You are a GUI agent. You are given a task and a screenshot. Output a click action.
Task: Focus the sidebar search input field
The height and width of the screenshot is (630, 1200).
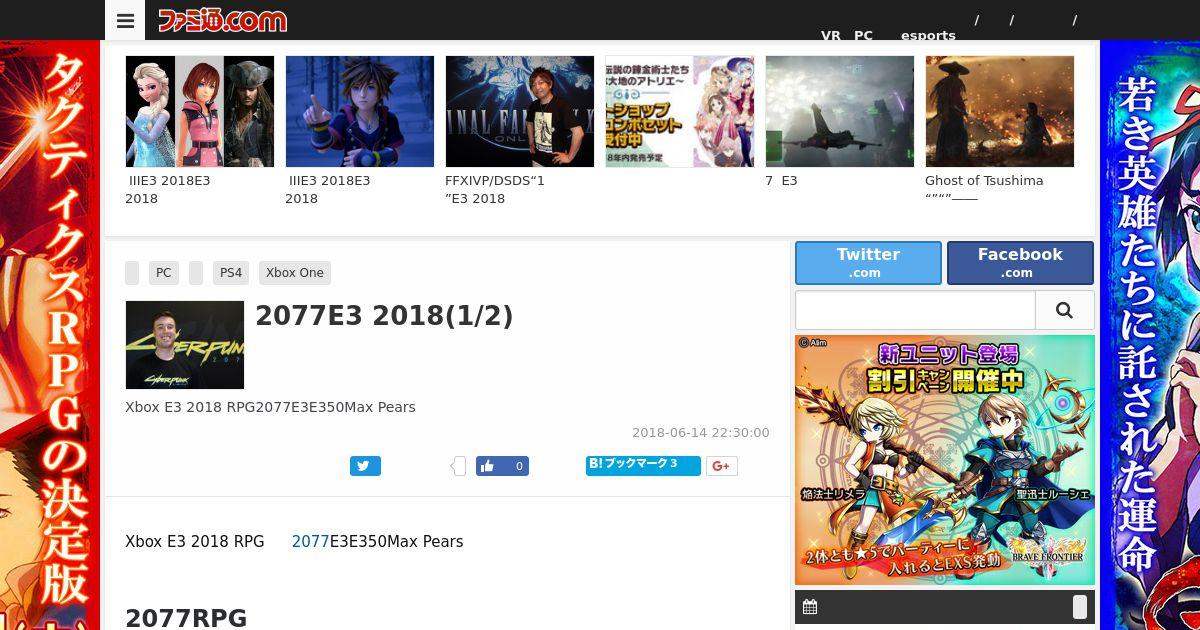click(x=915, y=310)
